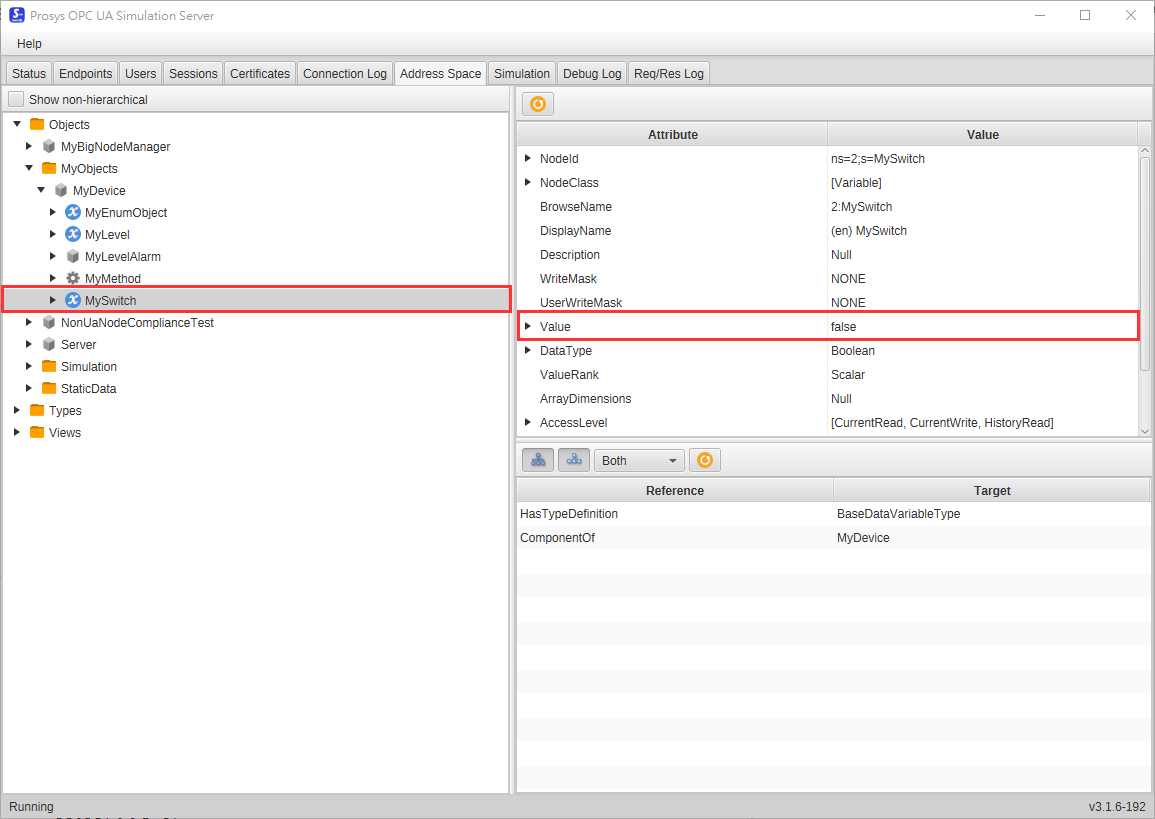Image resolution: width=1155 pixels, height=819 pixels.
Task: Click the MyLevel variable icon
Action: pyautogui.click(x=73, y=234)
